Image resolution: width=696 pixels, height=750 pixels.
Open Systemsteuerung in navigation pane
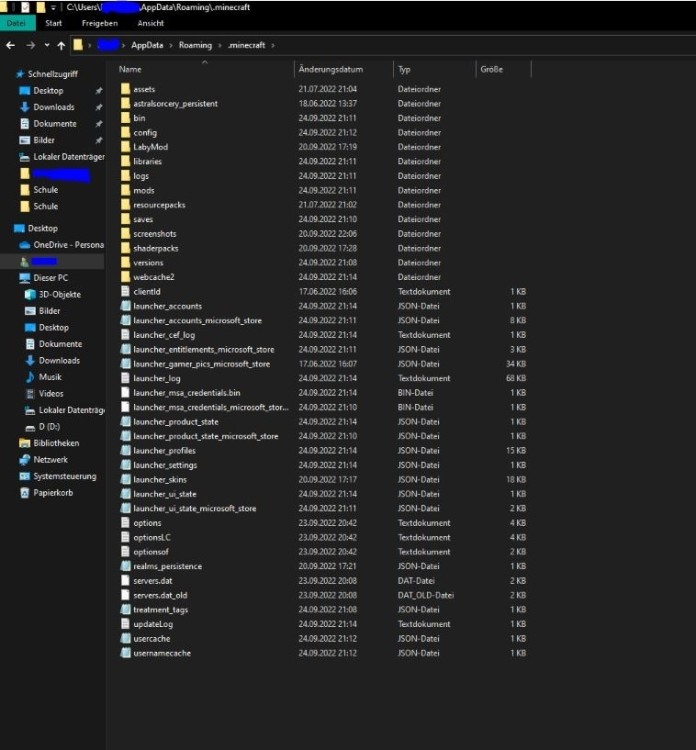pyautogui.click(x=65, y=476)
